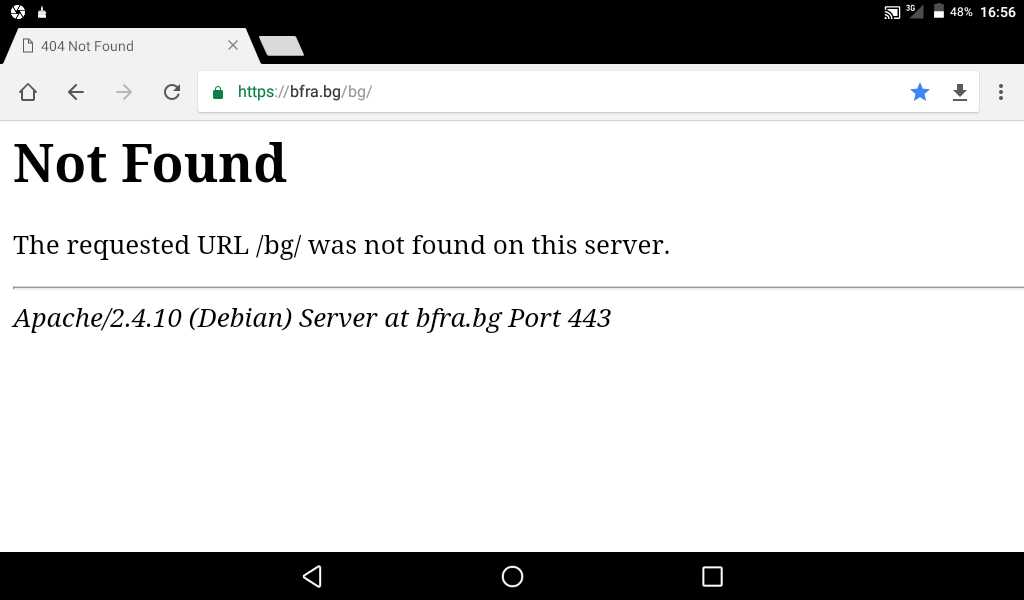The height and width of the screenshot is (600, 1024).
Task: Tap the Android home circle button
Action: coord(512,576)
